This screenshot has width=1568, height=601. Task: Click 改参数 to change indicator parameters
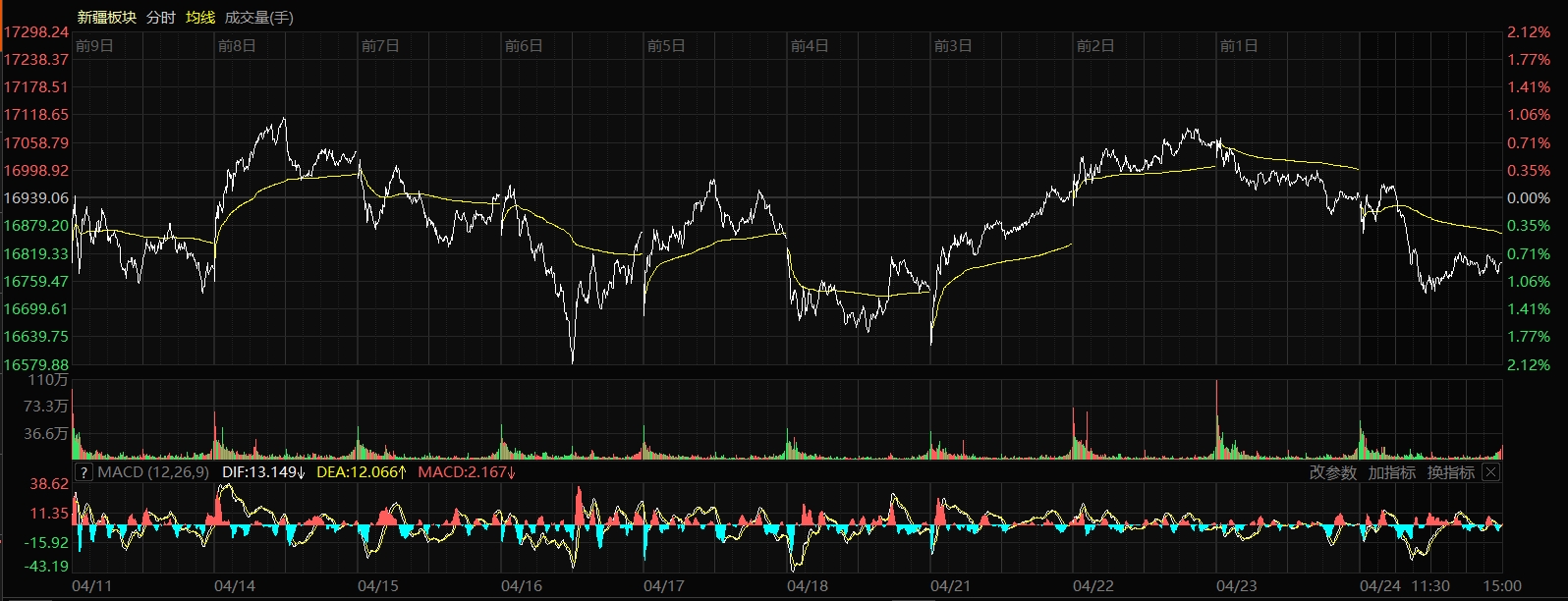tap(1333, 472)
